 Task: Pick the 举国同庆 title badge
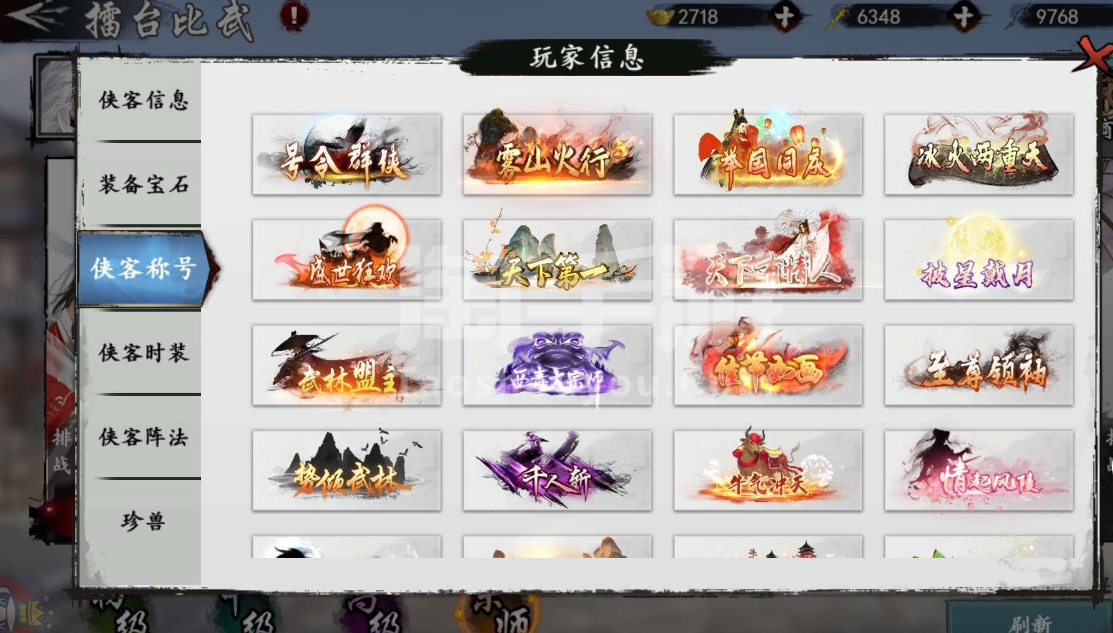point(768,154)
